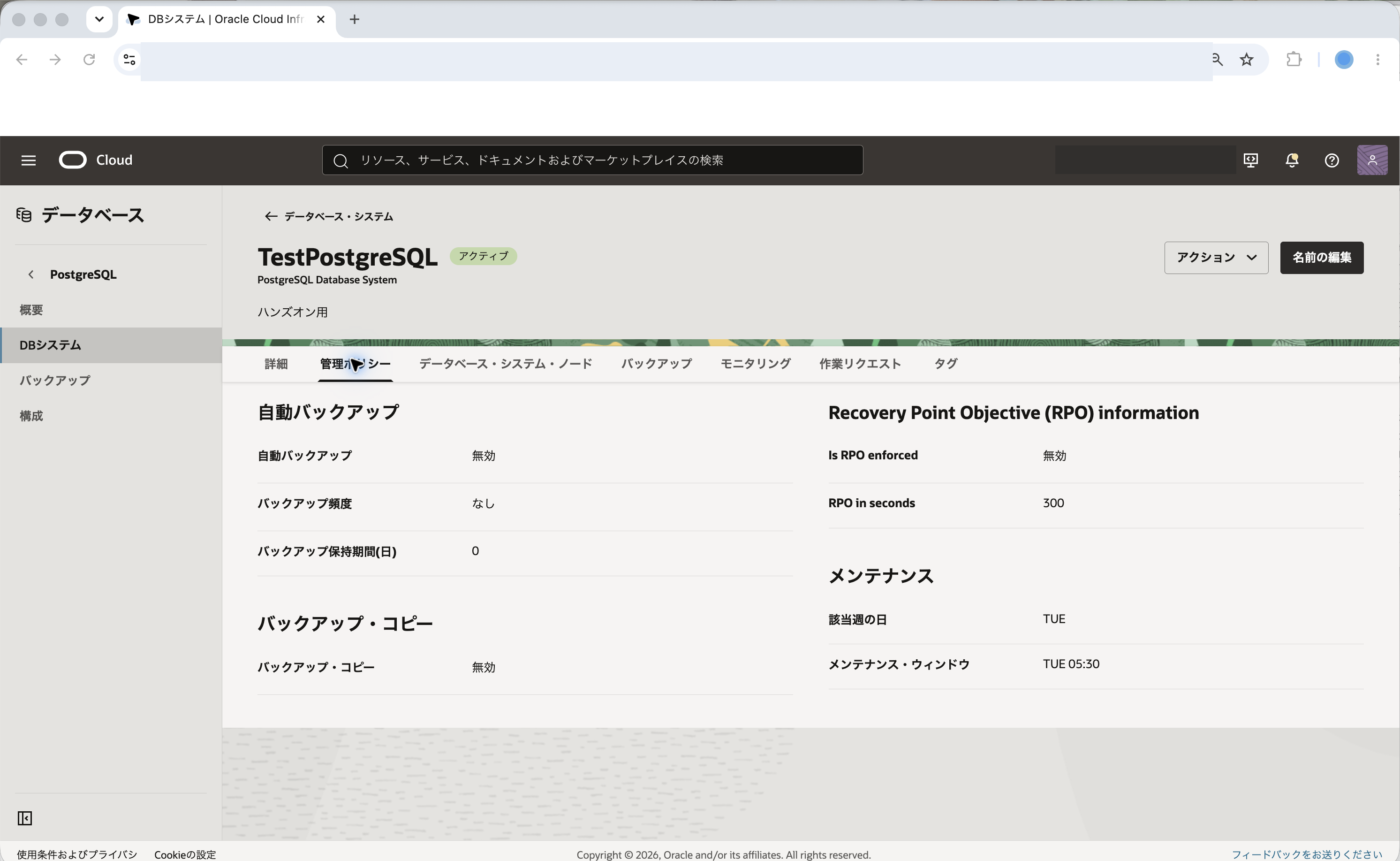Viewport: 1400px width, 861px height.
Task: Open the 作業リクエスト tab
Action: click(860, 364)
